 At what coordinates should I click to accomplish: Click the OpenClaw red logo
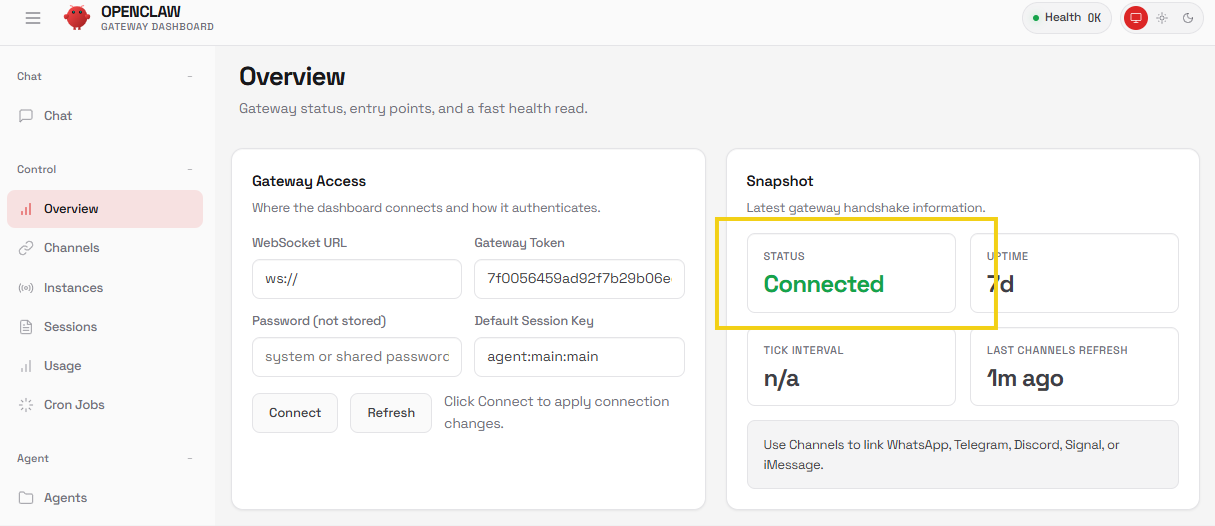coord(77,18)
